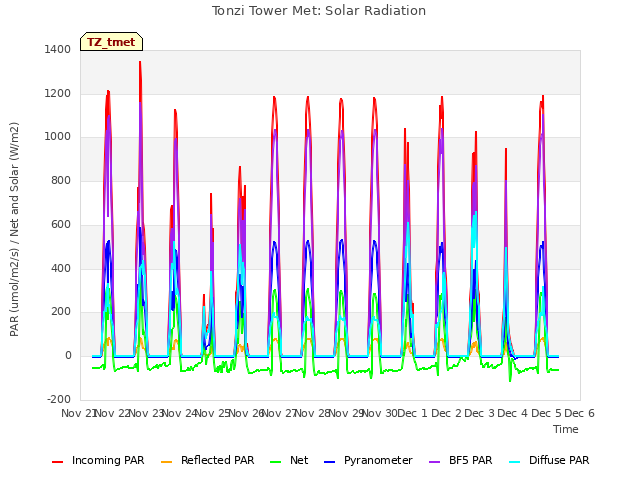Click the Dec 4 x-axis tick label
The image size is (640, 480).
pos(513,413)
